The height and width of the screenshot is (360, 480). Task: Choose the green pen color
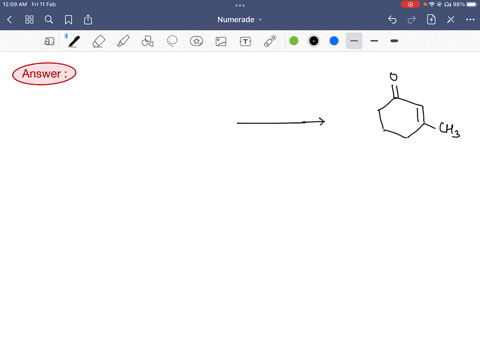pyautogui.click(x=294, y=41)
